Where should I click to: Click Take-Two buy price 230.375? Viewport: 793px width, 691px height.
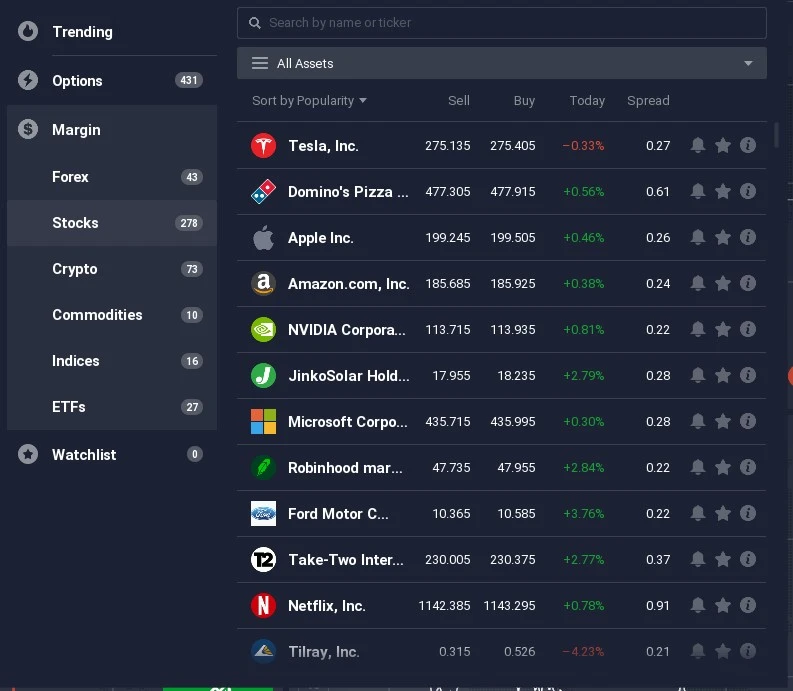point(512,560)
